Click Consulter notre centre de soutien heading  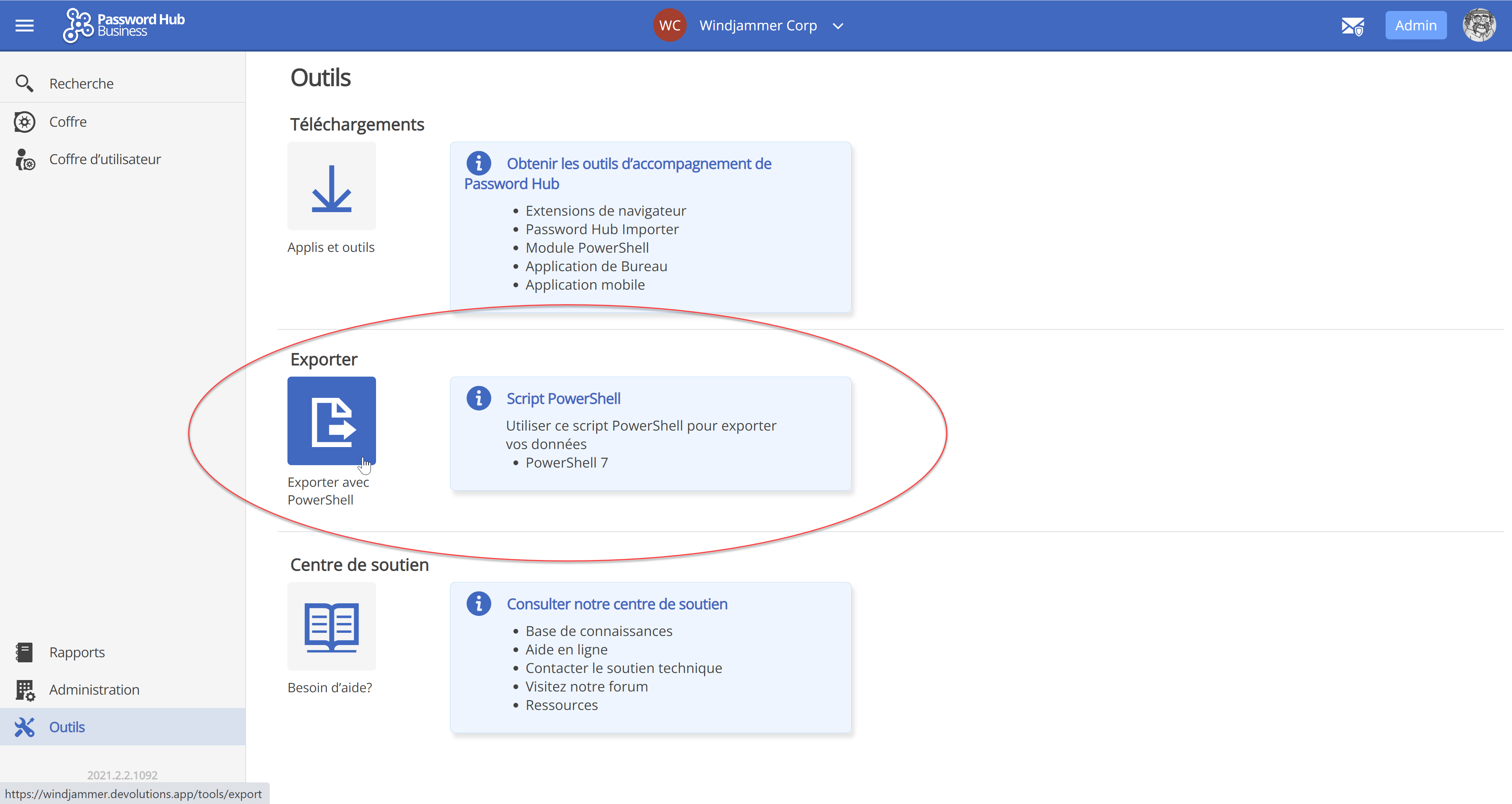[x=616, y=604]
